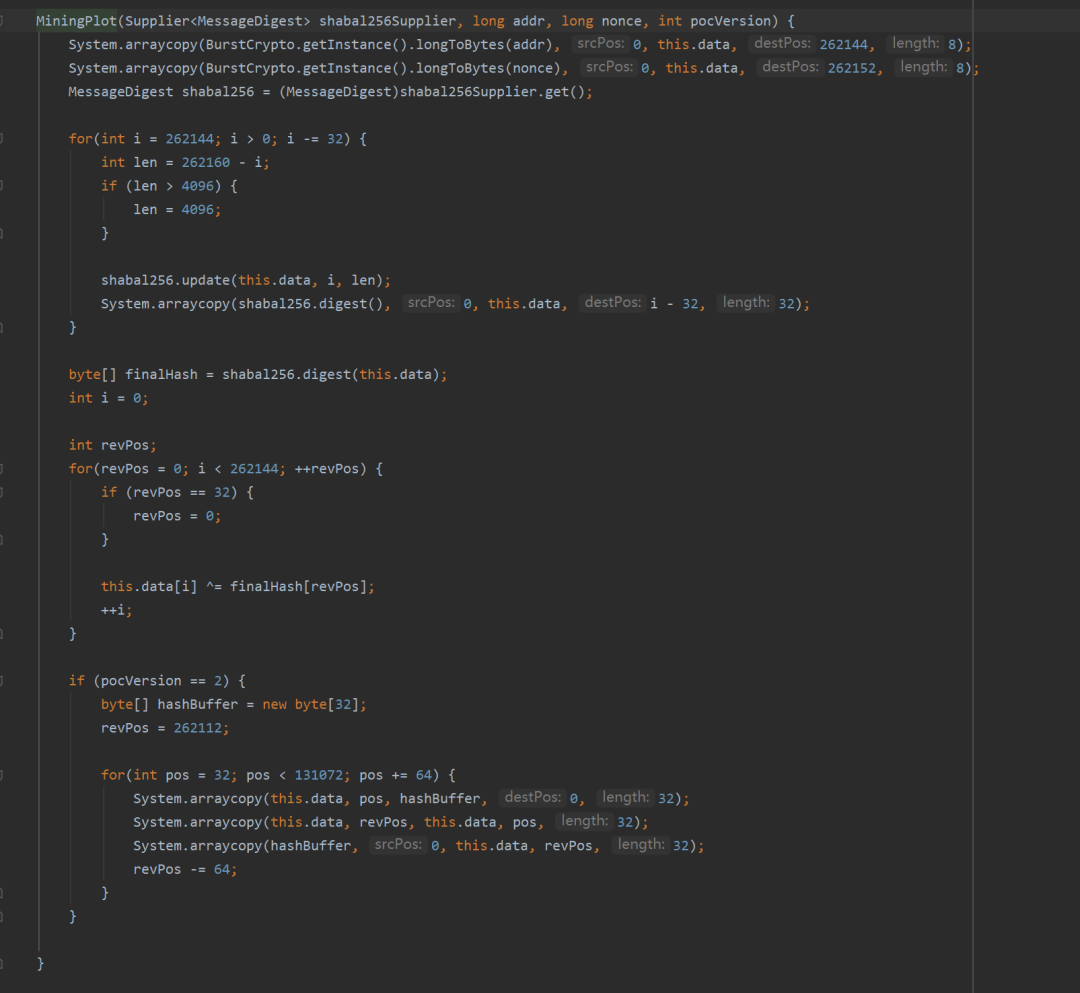
Task: Fold the 'if (revPos == 32)' block
Action: click(3, 492)
